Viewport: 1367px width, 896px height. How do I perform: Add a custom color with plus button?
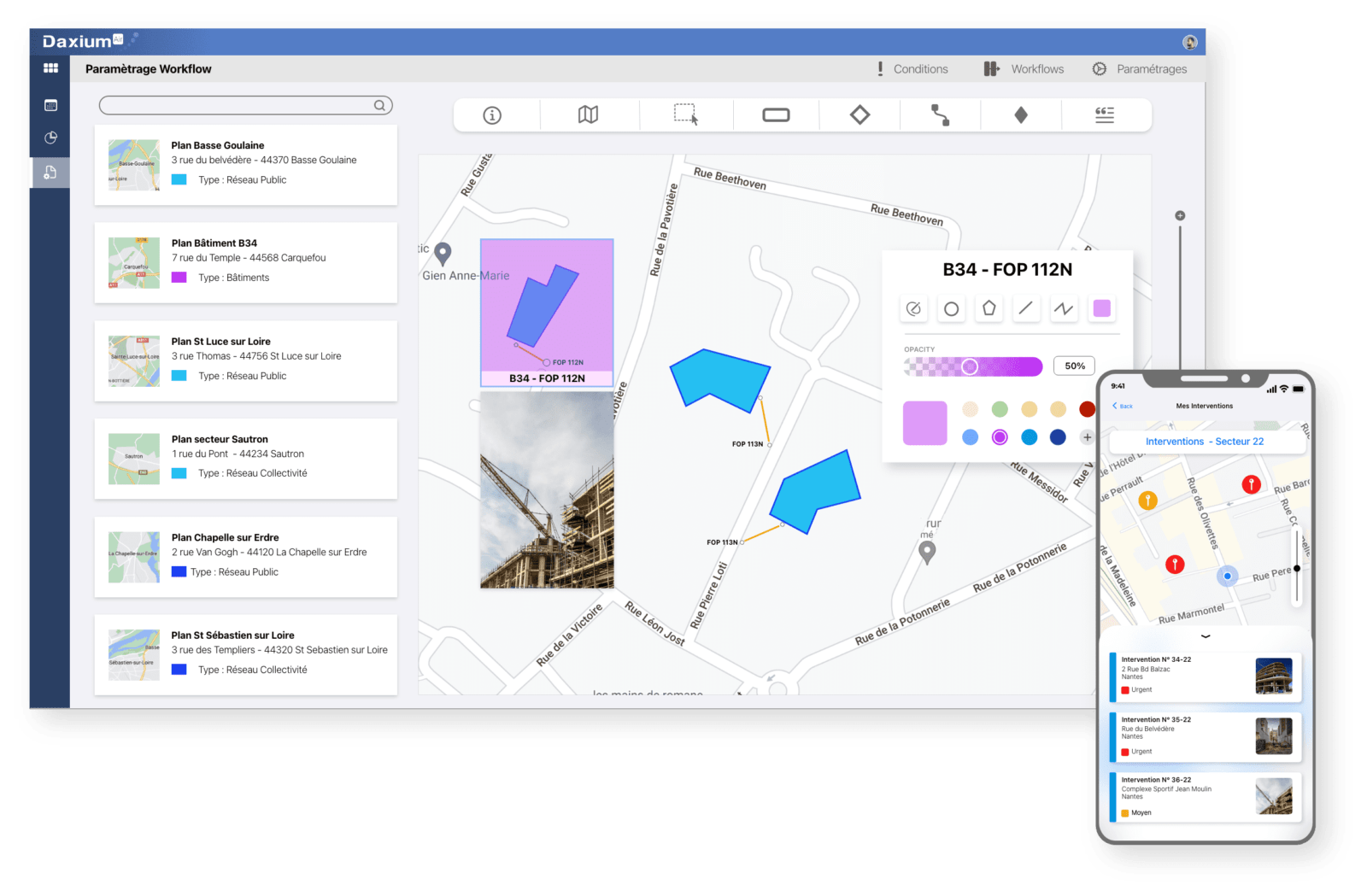pyautogui.click(x=1087, y=437)
